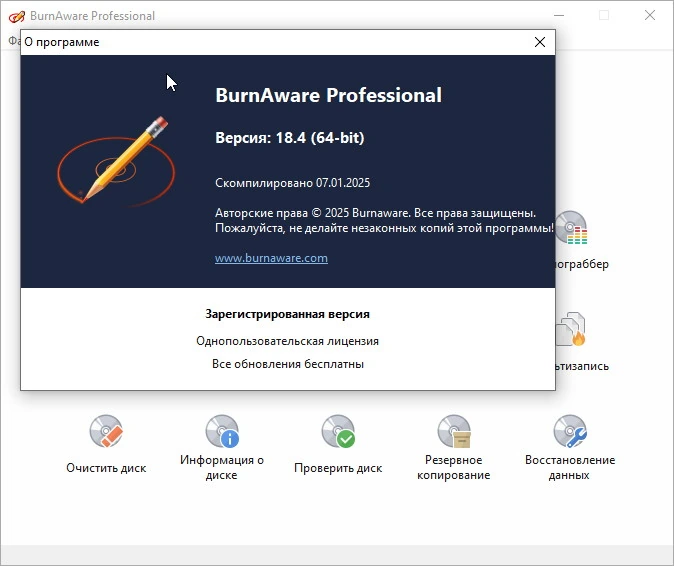
Task: Click the audio grabber disc icon
Action: (571, 228)
